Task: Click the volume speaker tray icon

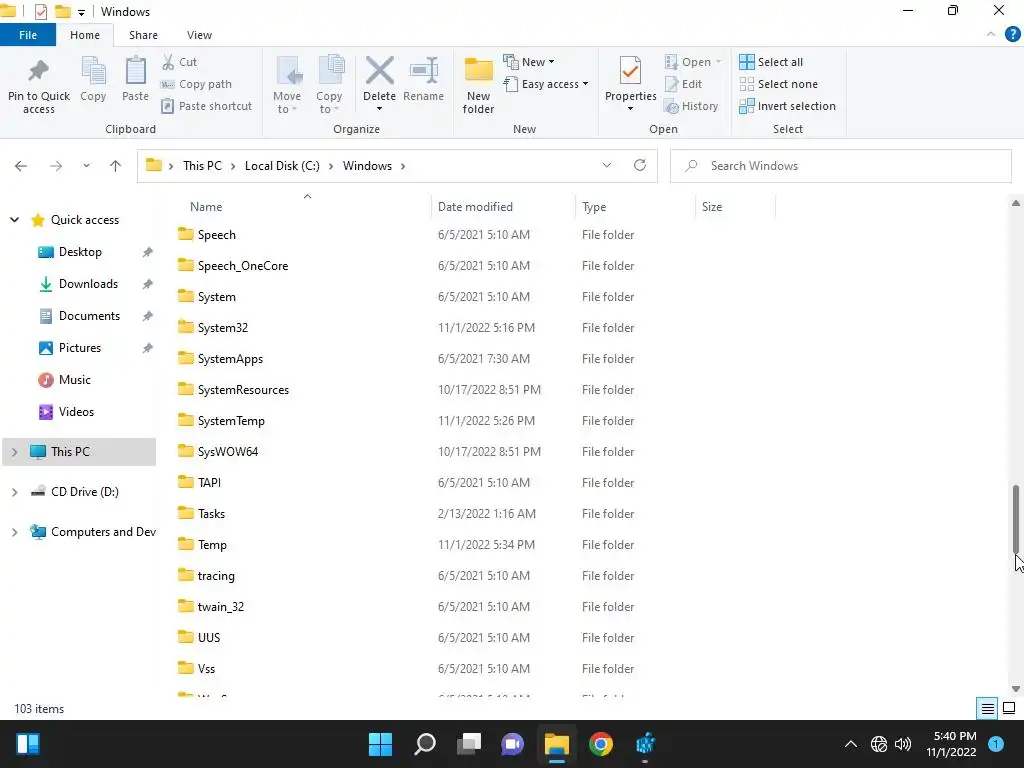Action: coord(903,744)
